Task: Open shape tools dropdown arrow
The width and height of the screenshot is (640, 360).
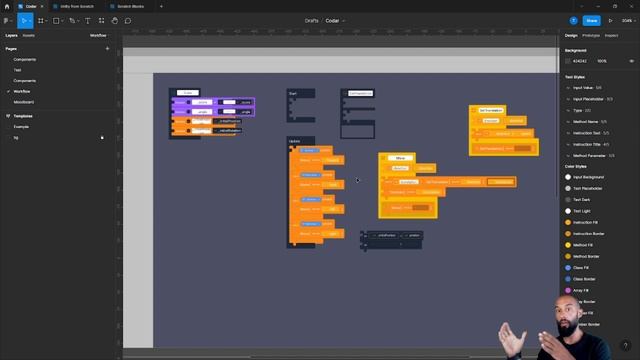Action: tap(62, 21)
